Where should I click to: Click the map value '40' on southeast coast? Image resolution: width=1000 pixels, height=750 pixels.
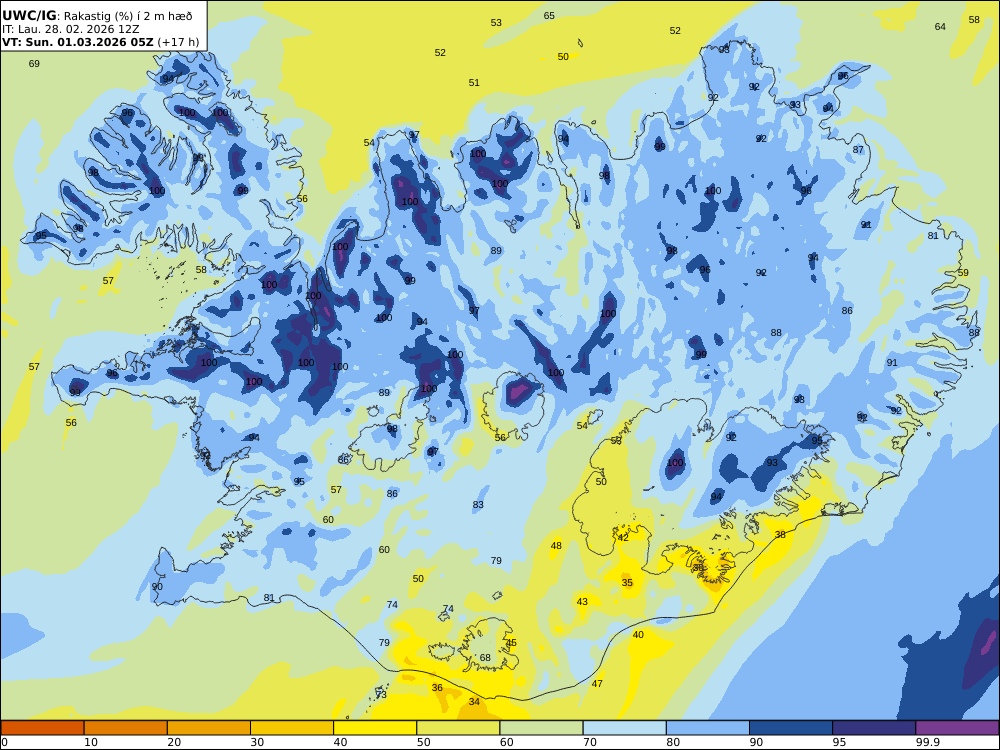(x=638, y=635)
